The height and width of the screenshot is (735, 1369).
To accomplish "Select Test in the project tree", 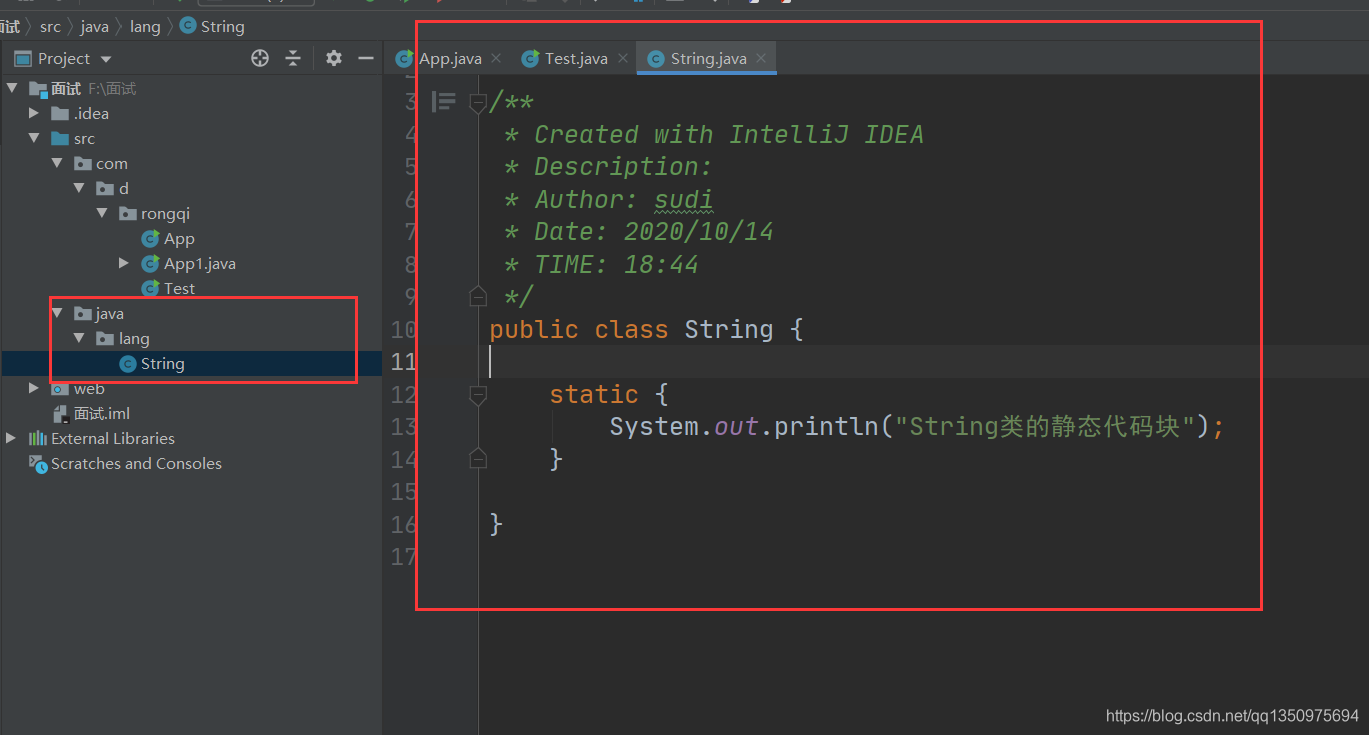I will (179, 288).
